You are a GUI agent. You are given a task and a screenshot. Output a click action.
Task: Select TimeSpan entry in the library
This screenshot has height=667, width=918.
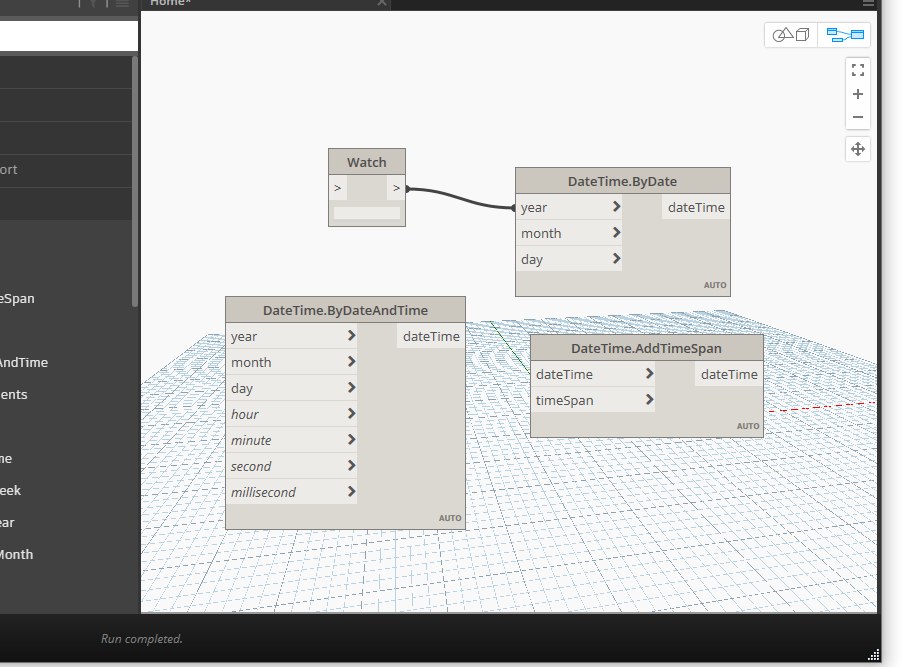click(x=18, y=298)
